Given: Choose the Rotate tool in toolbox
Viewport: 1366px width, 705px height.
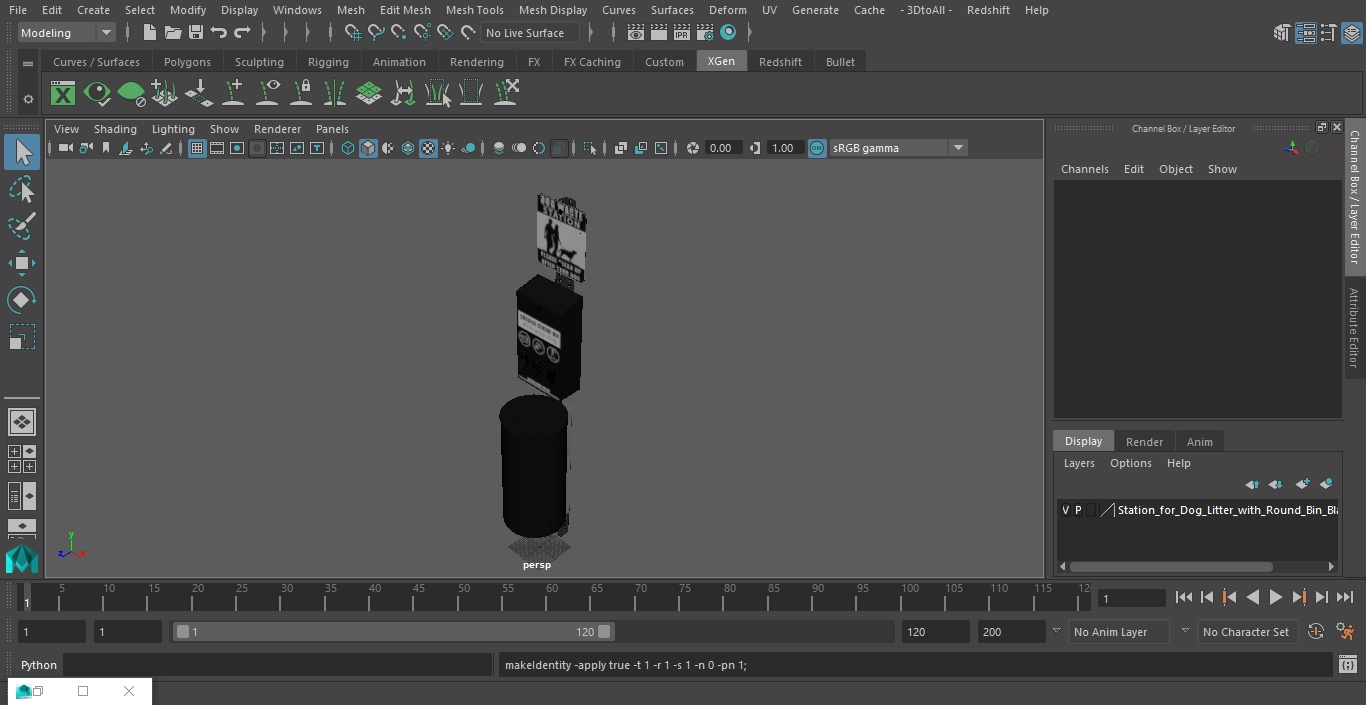Looking at the screenshot, I should point(22,300).
